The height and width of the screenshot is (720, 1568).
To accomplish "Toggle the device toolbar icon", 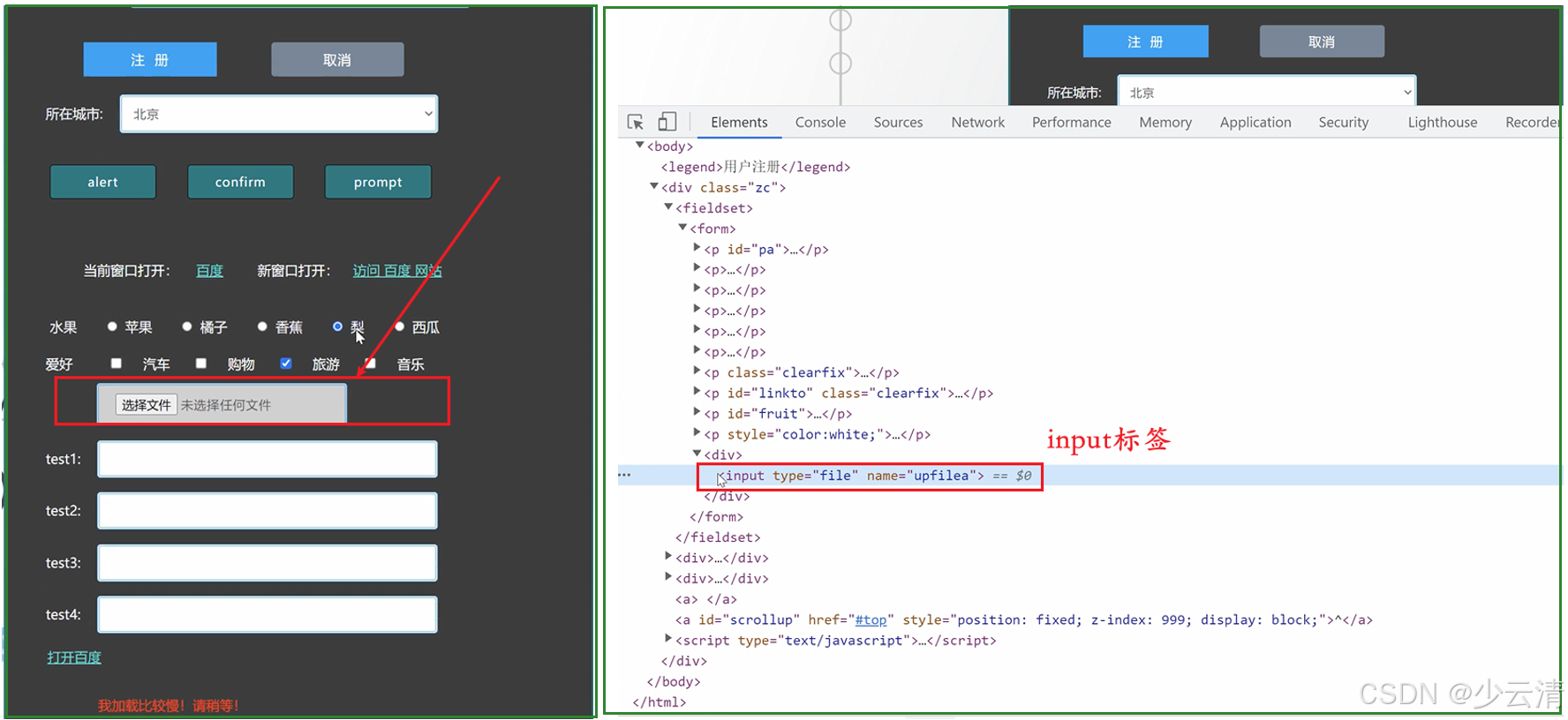I will (x=667, y=122).
